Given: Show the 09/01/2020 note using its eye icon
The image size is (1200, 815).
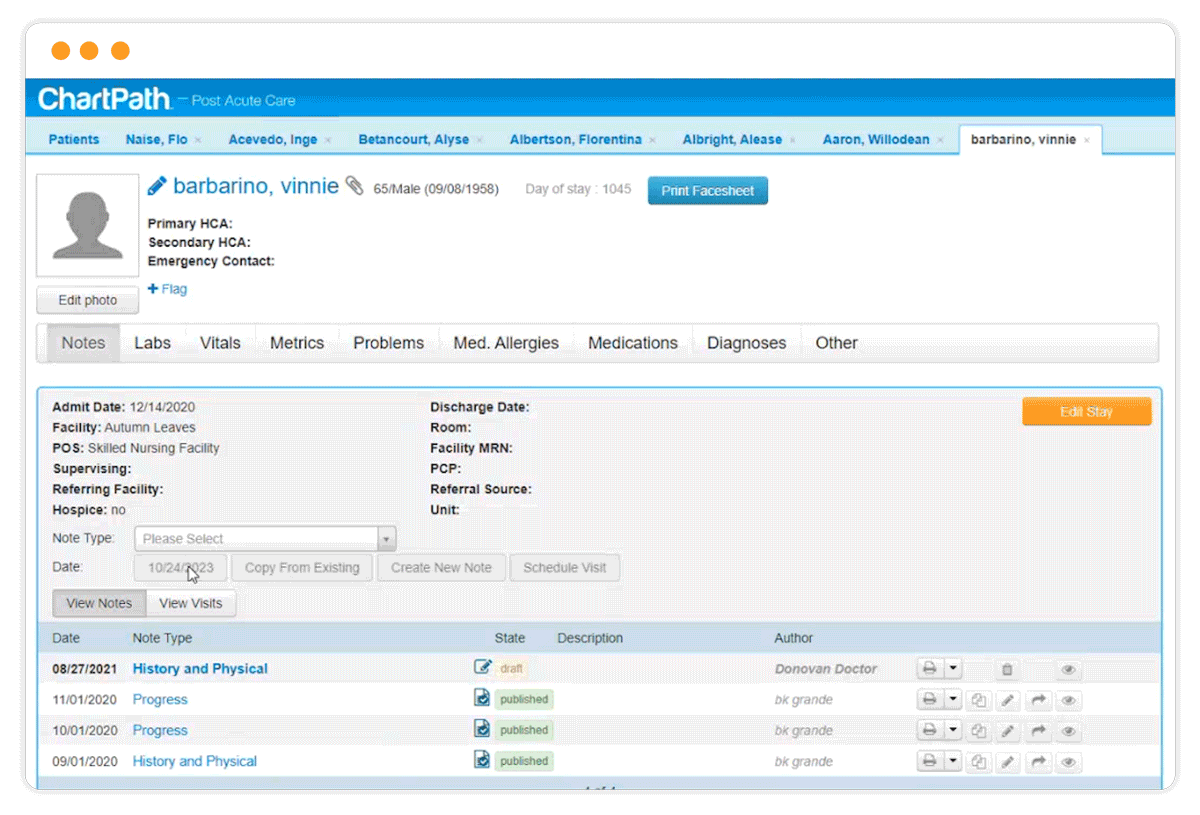Looking at the screenshot, I should click(1068, 761).
